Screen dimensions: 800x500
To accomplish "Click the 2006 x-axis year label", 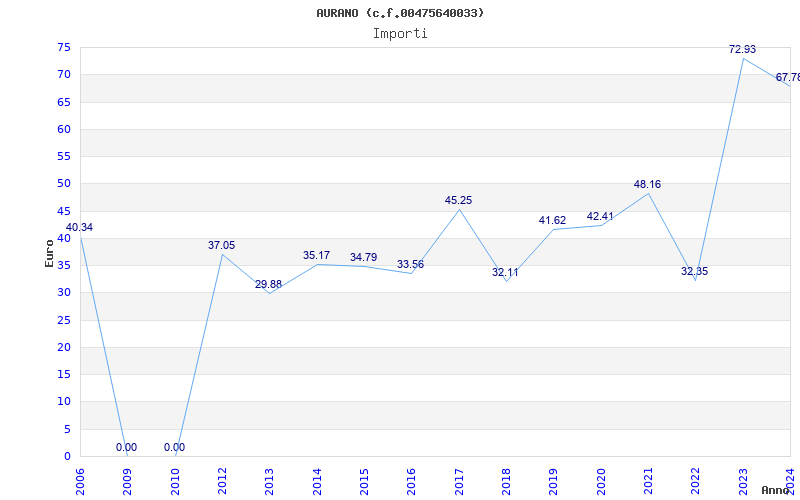I will (x=80, y=482).
